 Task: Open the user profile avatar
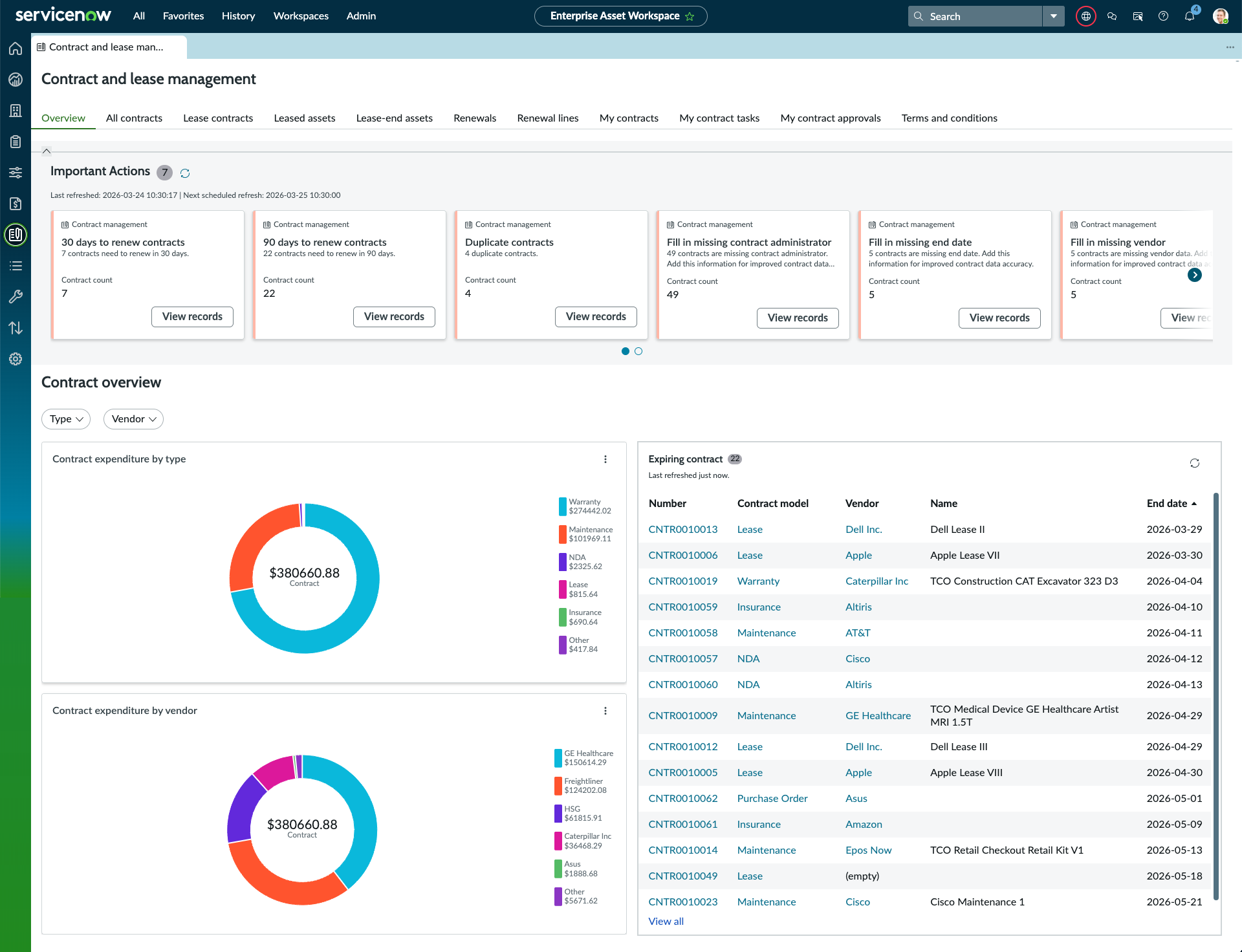point(1221,16)
